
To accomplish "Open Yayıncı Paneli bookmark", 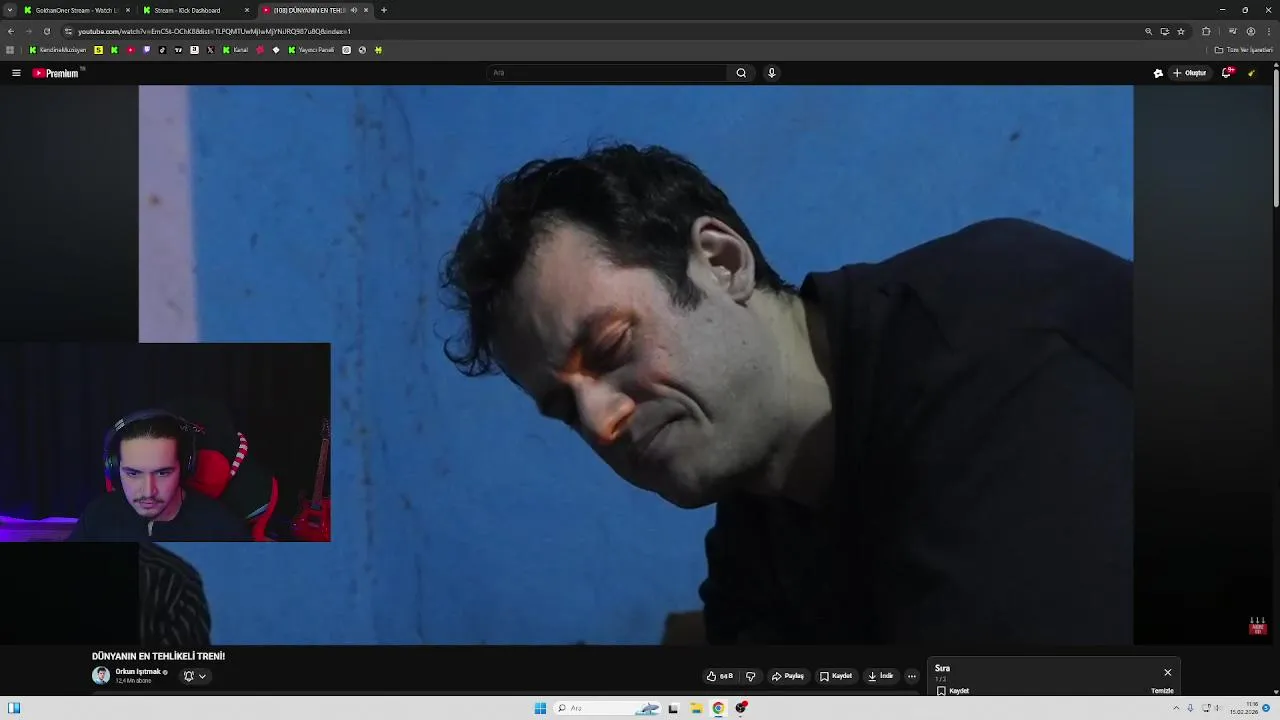I will coord(312,50).
